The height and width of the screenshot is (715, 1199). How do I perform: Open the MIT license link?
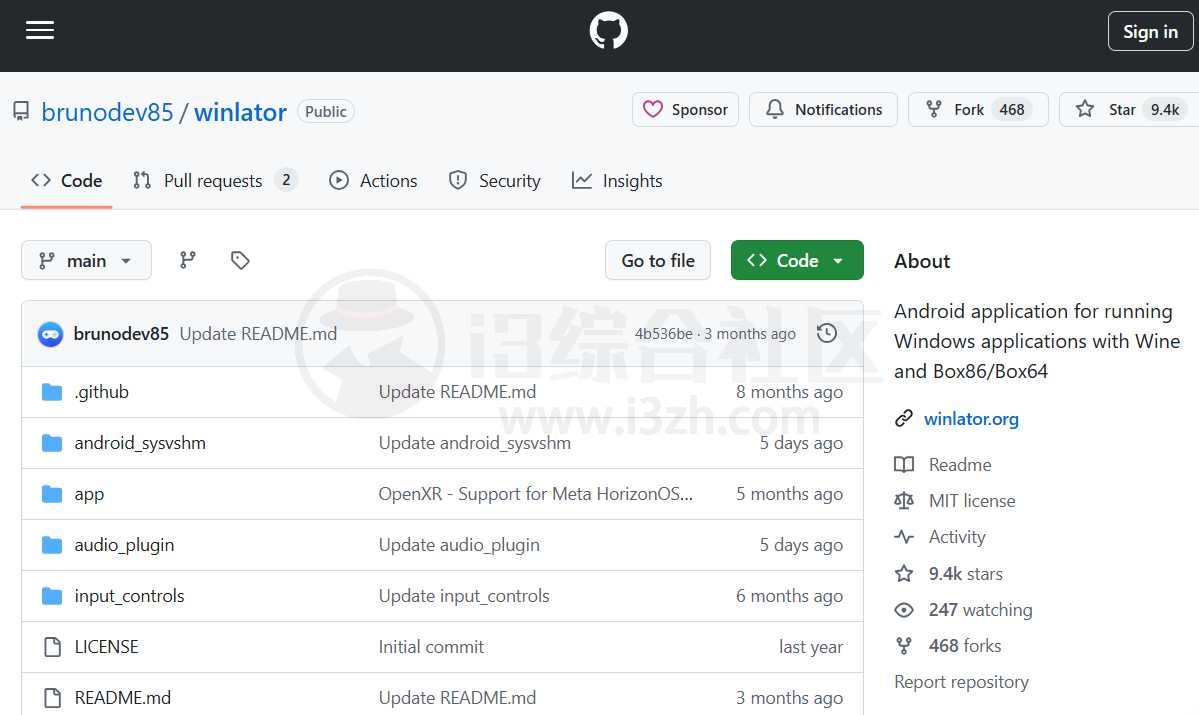[x=972, y=501]
